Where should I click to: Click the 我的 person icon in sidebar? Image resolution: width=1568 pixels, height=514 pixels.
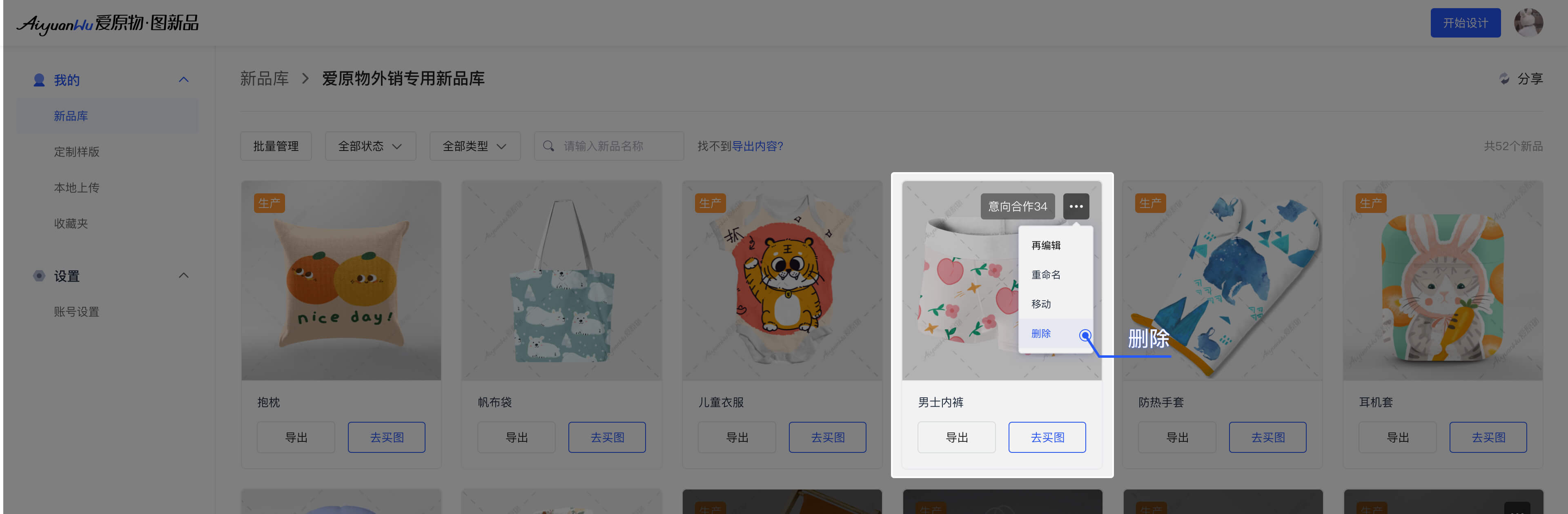tap(39, 80)
